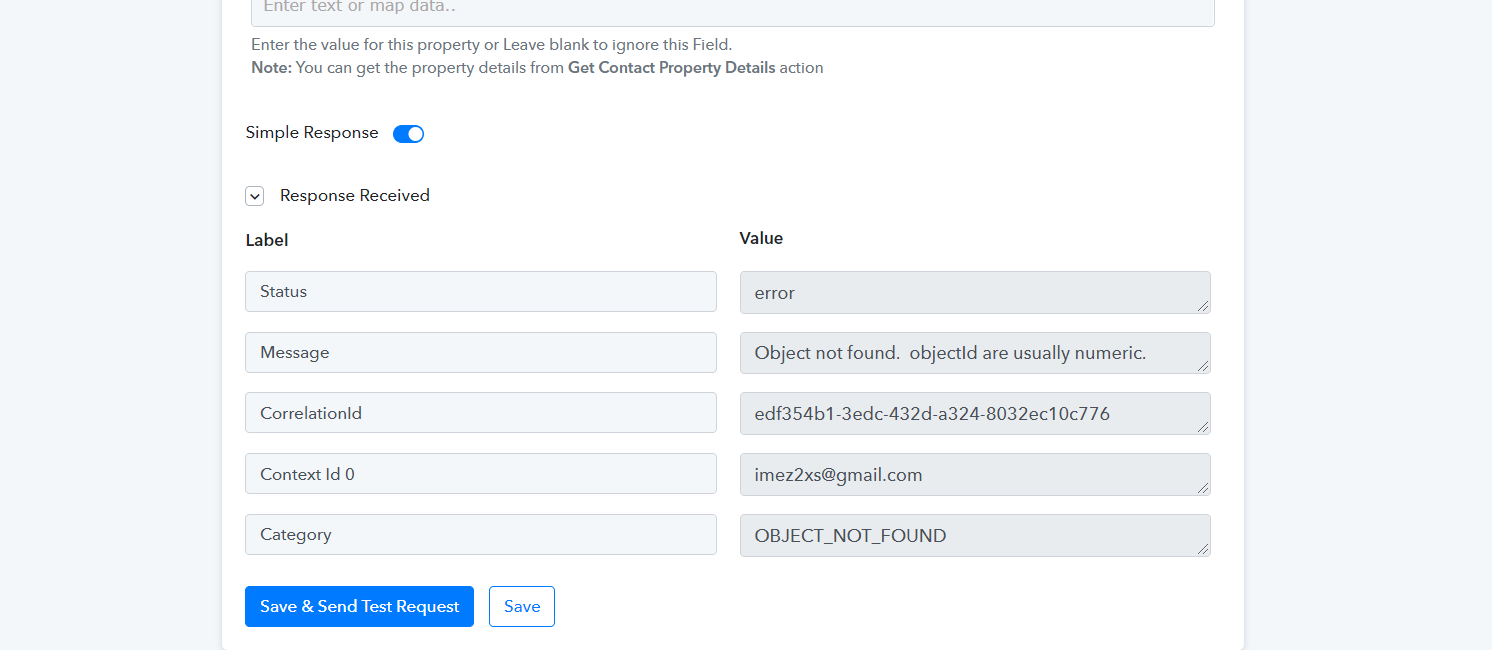This screenshot has width=1492, height=650.
Task: Select the Context Id 0 label field
Action: click(481, 473)
